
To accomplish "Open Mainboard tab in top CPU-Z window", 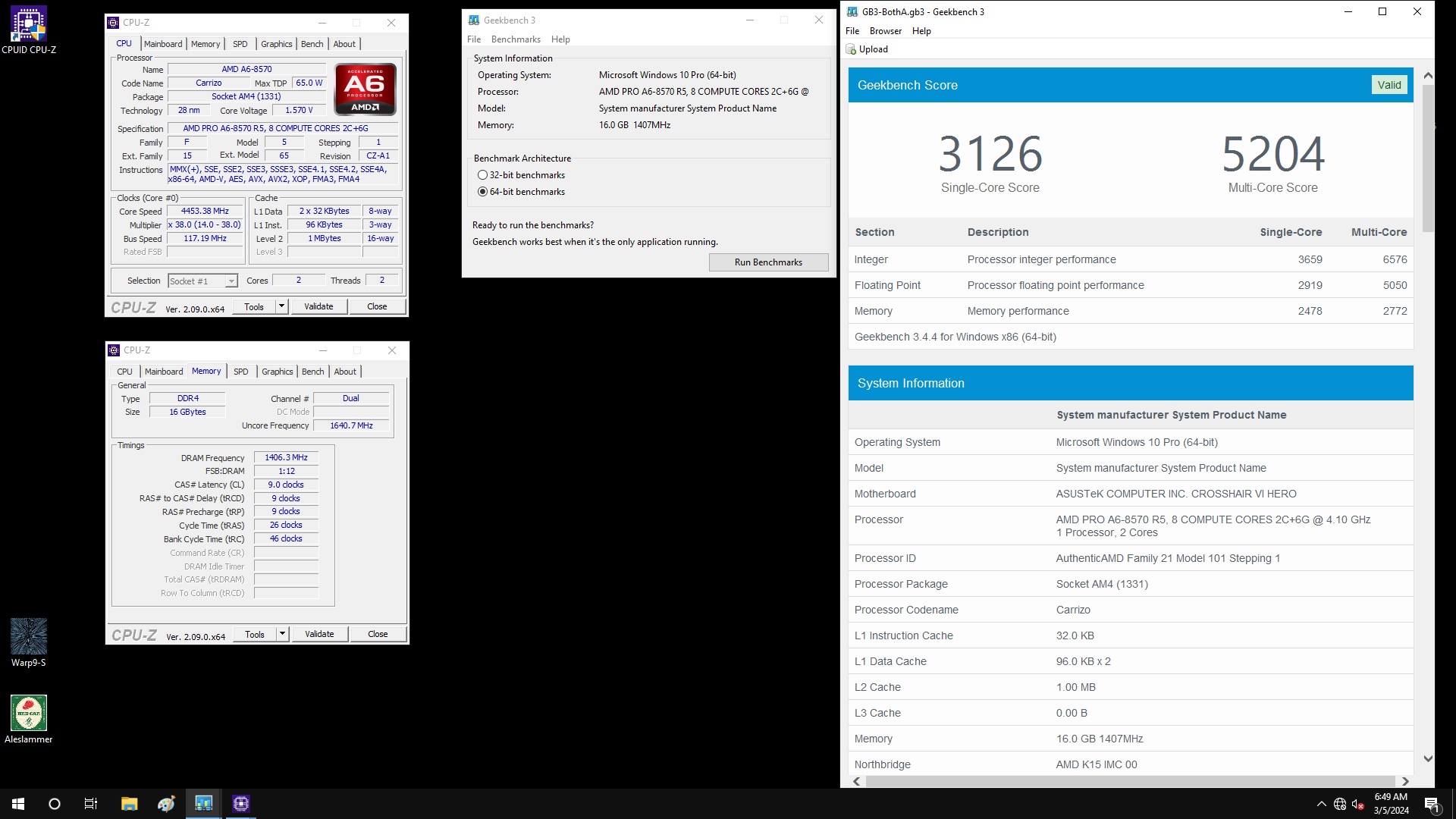I will 163,44.
